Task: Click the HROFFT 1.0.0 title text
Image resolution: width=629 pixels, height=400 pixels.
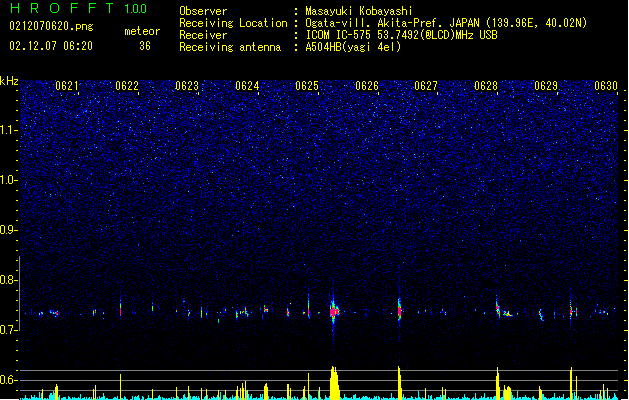Action: [x=78, y=8]
